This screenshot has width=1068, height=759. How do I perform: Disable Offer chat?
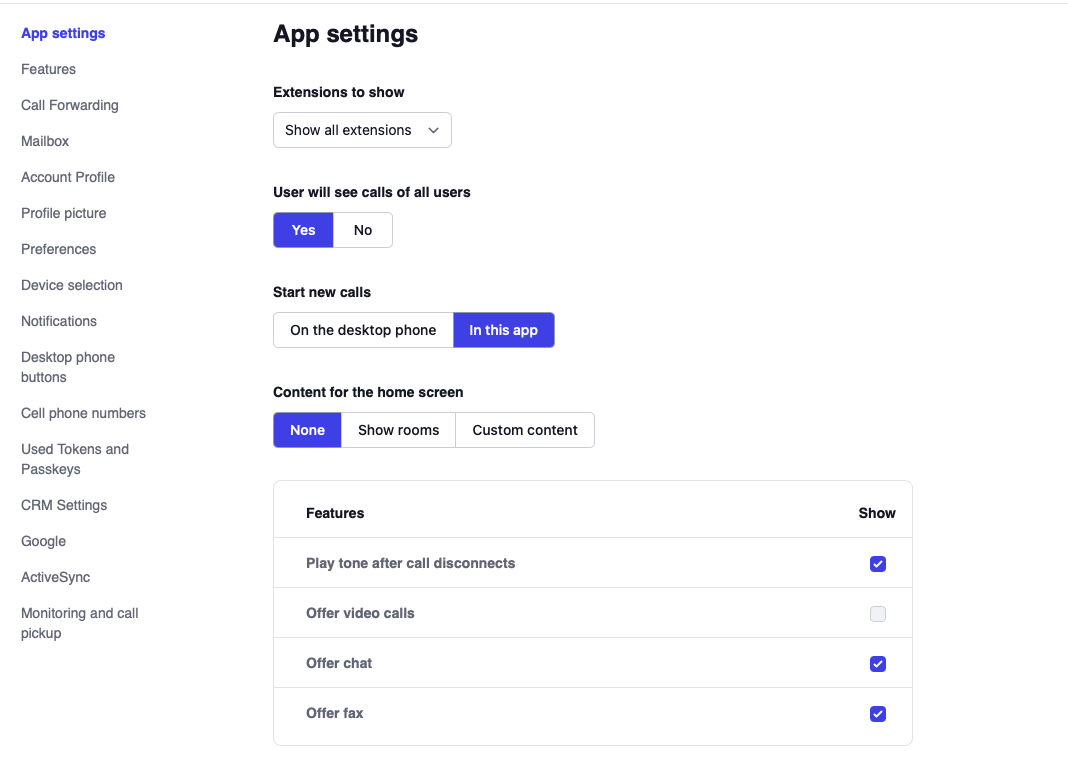coord(878,663)
